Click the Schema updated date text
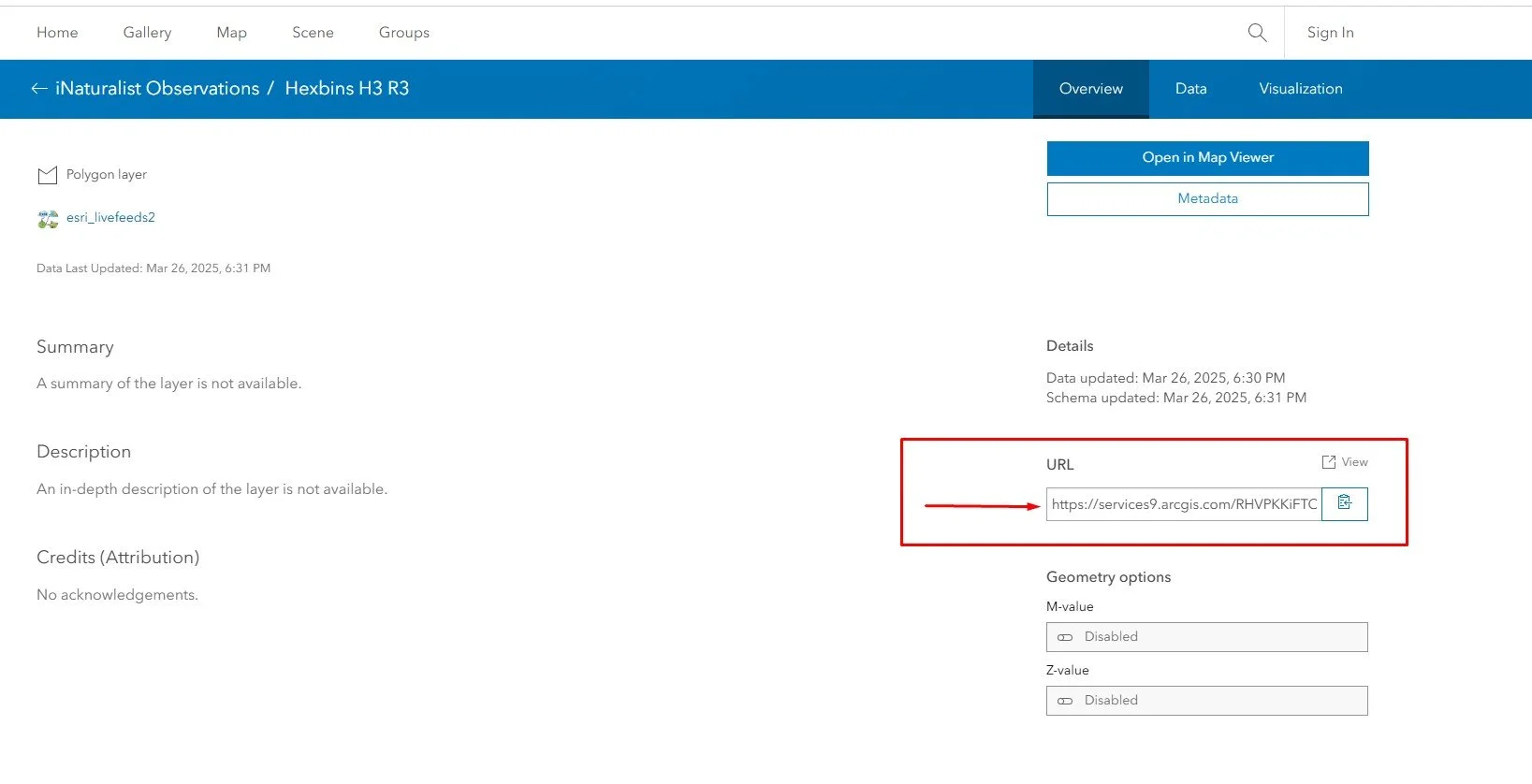 coord(1176,399)
